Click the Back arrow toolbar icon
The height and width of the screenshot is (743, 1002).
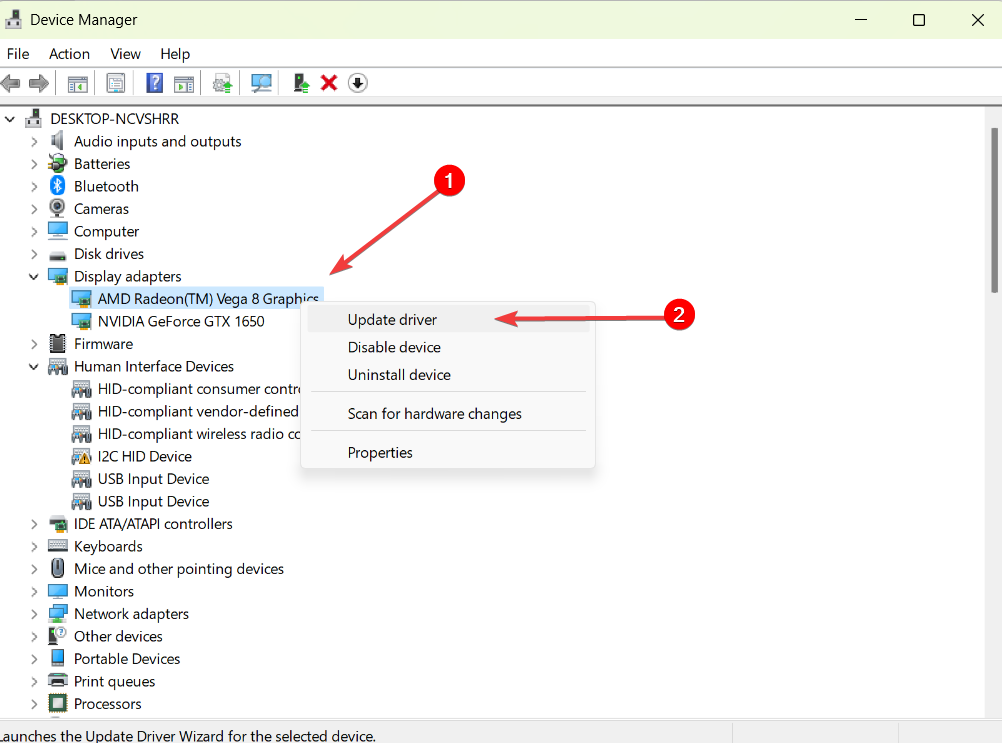tap(11, 83)
